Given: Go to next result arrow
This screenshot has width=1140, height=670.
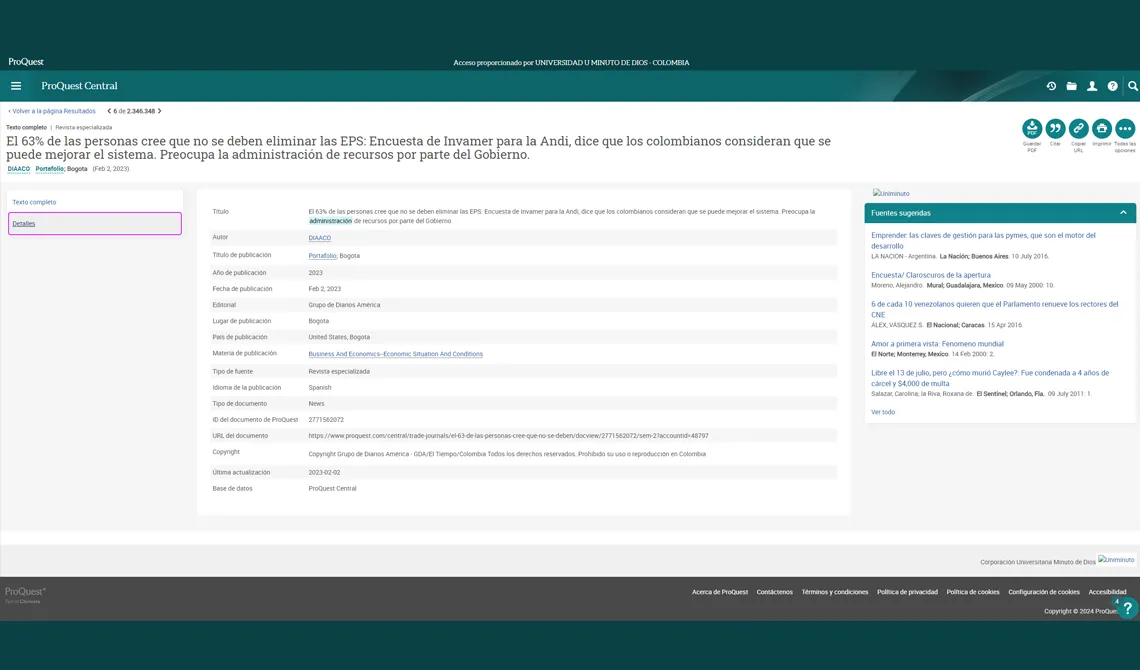Looking at the screenshot, I should coord(160,111).
